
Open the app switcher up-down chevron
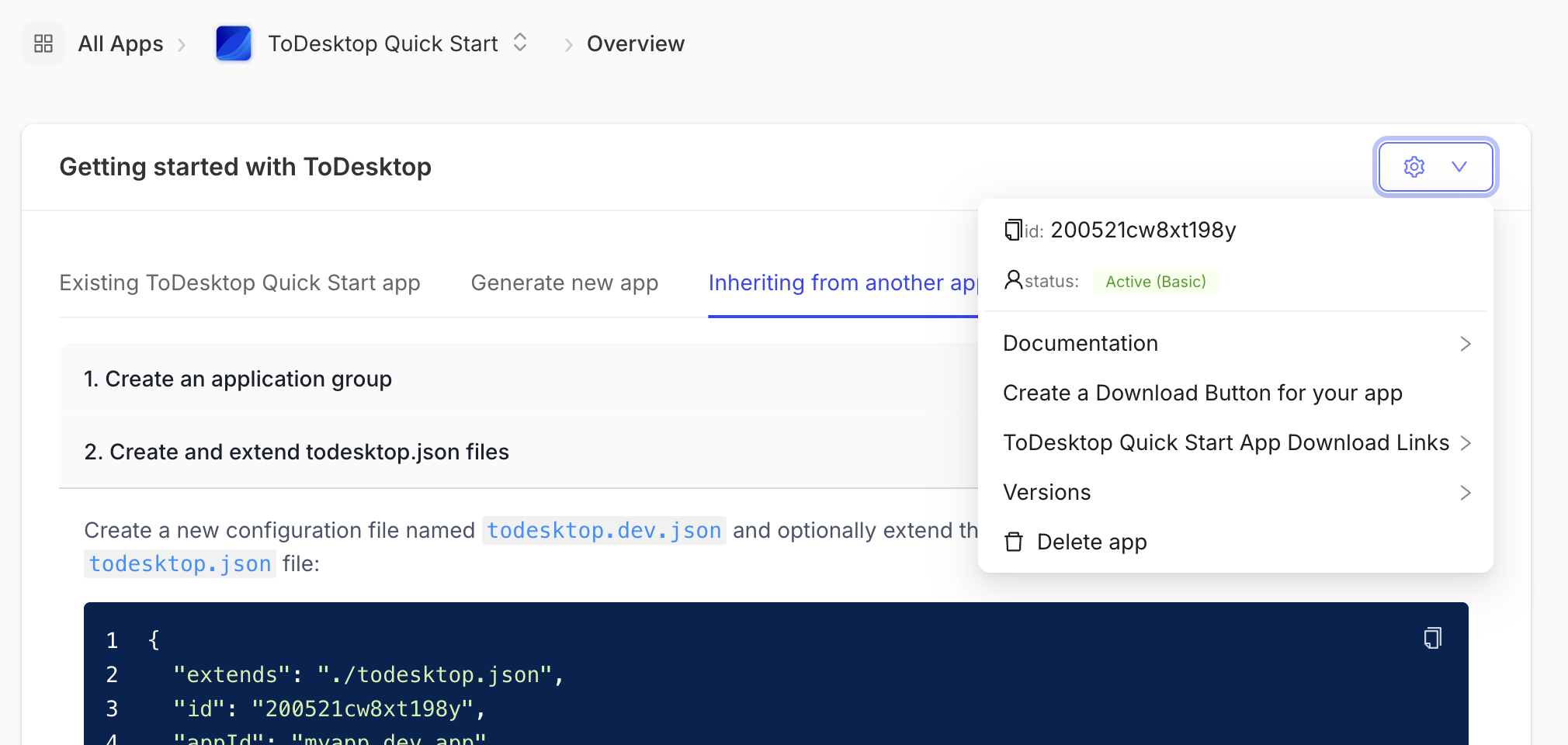point(520,43)
